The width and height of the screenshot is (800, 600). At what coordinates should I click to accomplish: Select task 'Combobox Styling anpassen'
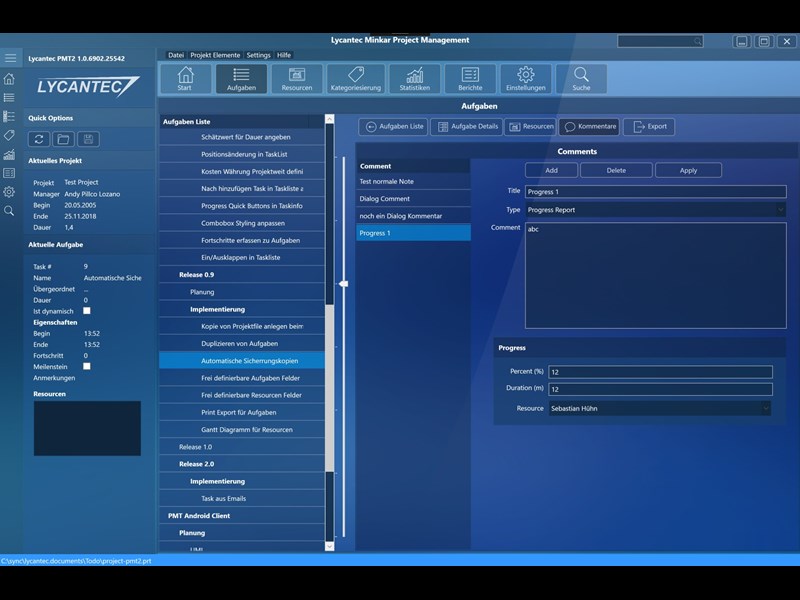pos(242,223)
